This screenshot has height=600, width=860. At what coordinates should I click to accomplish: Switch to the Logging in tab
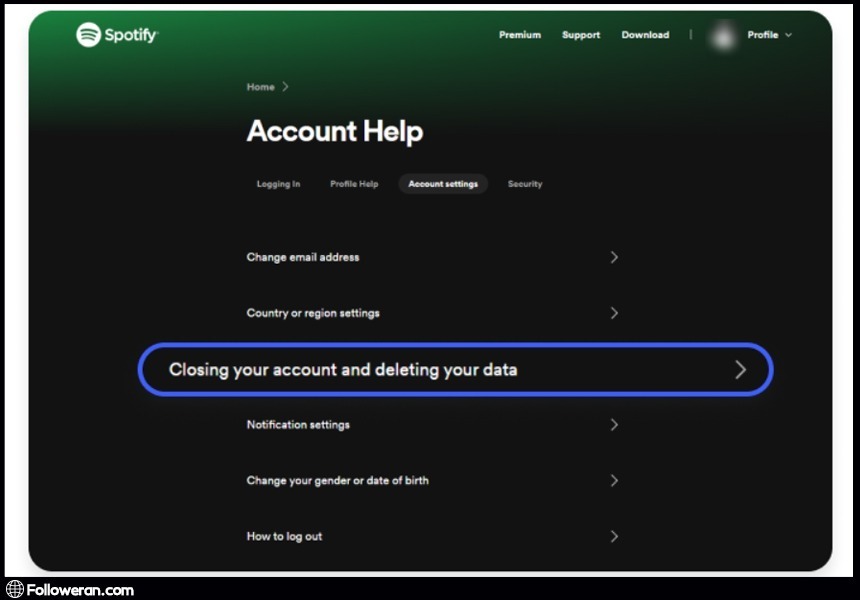[x=278, y=184]
